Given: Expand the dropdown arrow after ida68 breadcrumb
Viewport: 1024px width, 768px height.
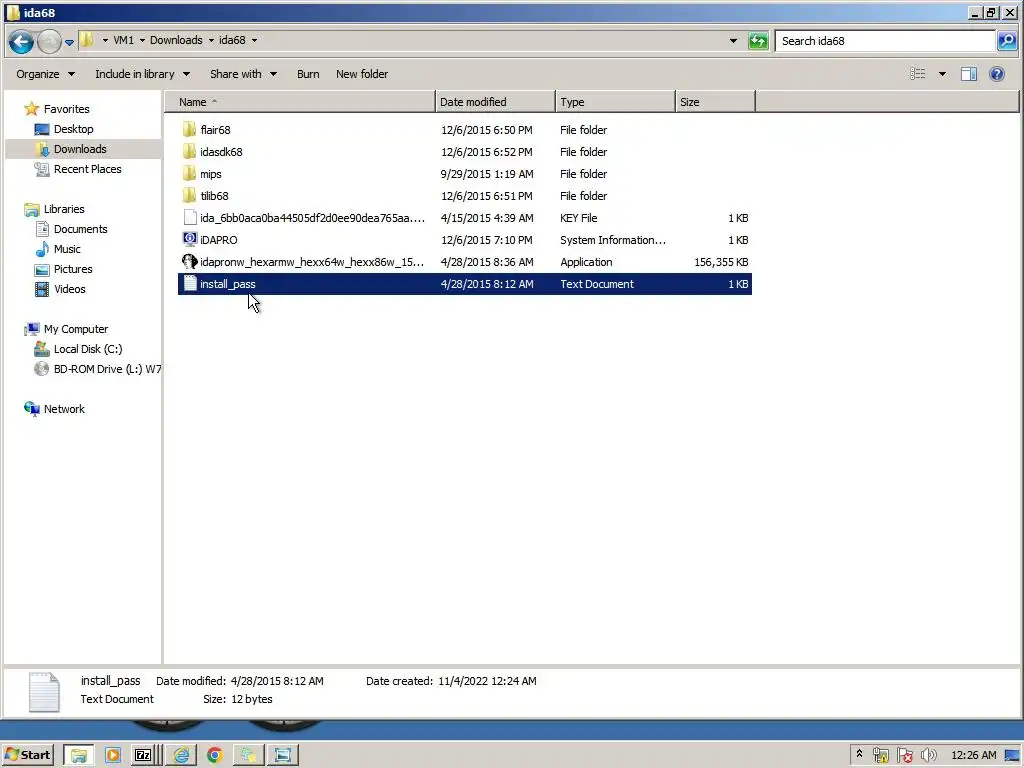Looking at the screenshot, I should [x=255, y=40].
